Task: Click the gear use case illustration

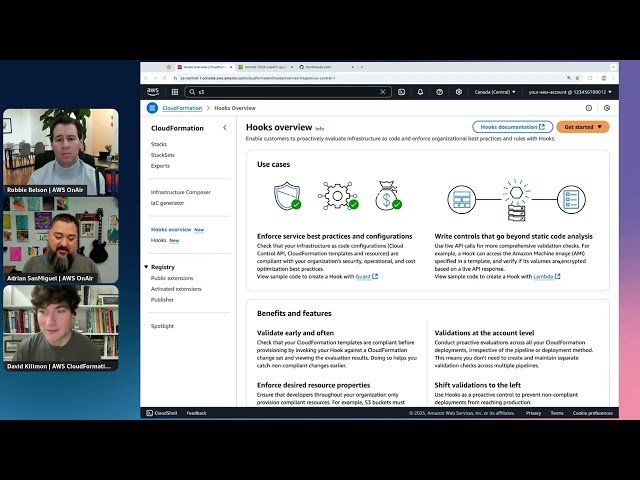Action: click(338, 196)
